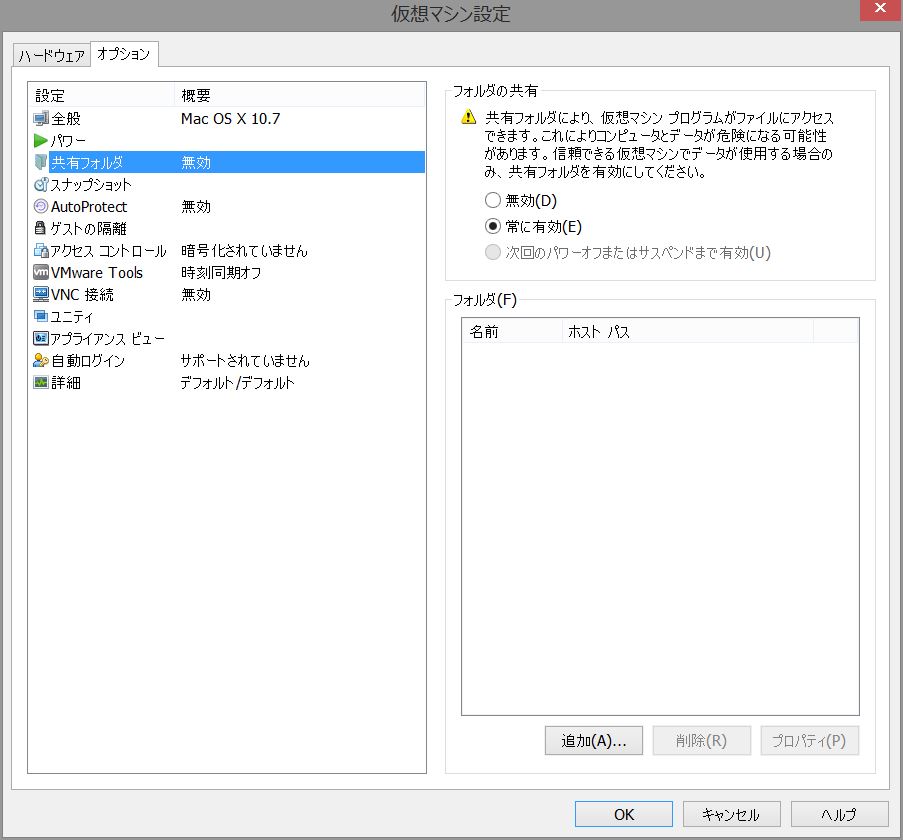Click the アクセス コントロール icon

point(41,250)
